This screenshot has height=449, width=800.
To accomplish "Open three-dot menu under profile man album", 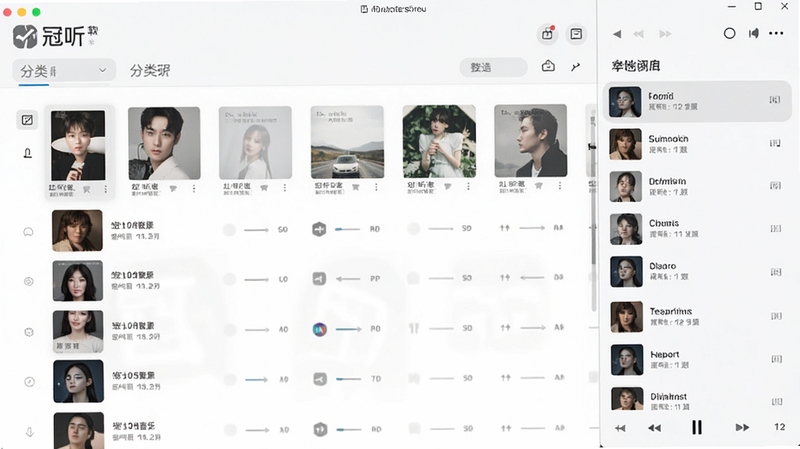I will (560, 186).
